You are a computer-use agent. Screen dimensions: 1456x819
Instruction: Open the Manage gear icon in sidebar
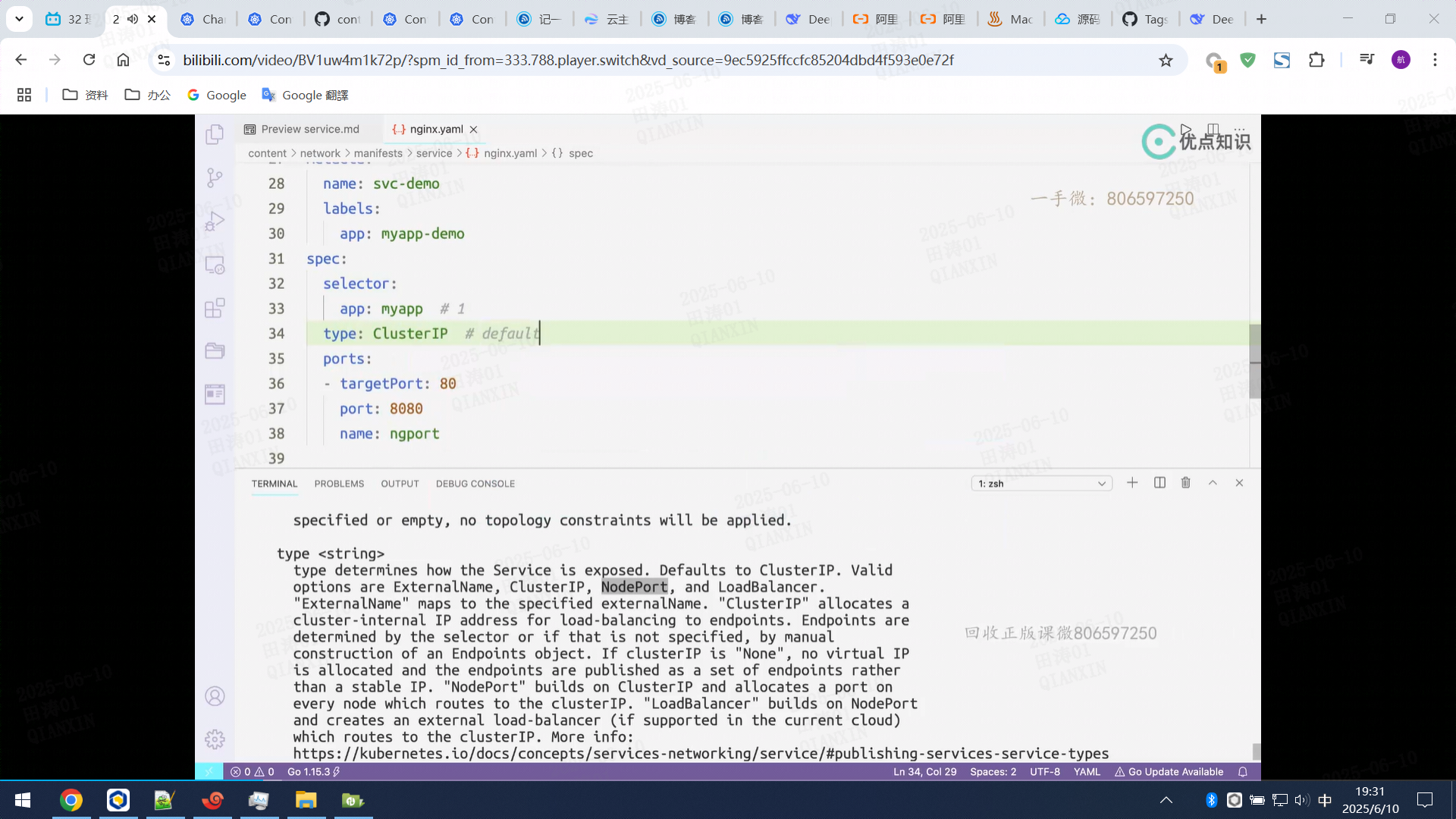point(215,739)
